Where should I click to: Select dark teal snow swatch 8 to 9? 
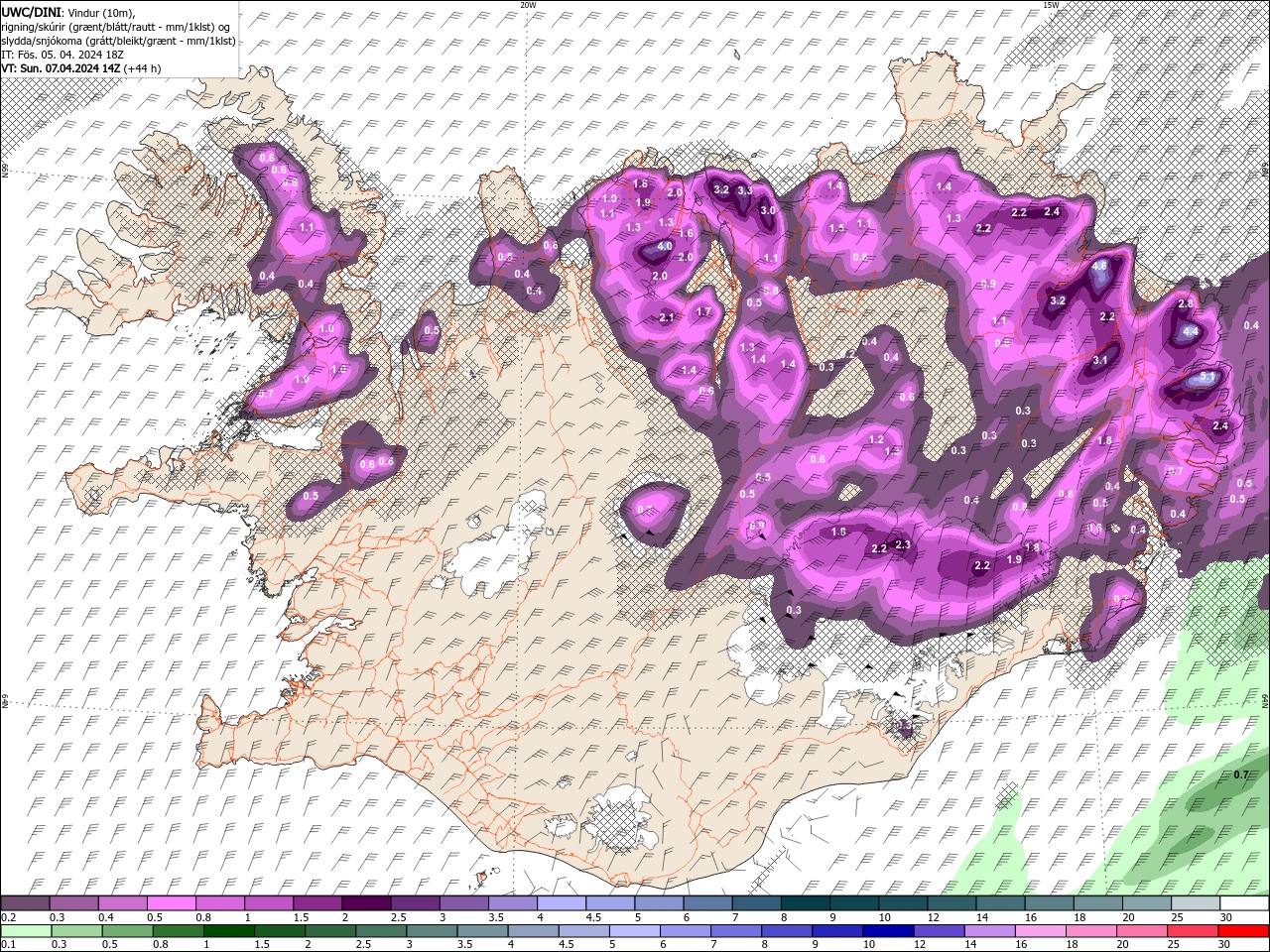pyautogui.click(x=806, y=903)
